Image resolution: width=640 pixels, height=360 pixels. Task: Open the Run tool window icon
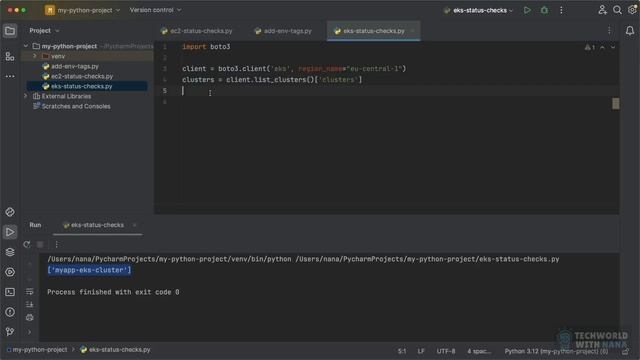[x=10, y=232]
